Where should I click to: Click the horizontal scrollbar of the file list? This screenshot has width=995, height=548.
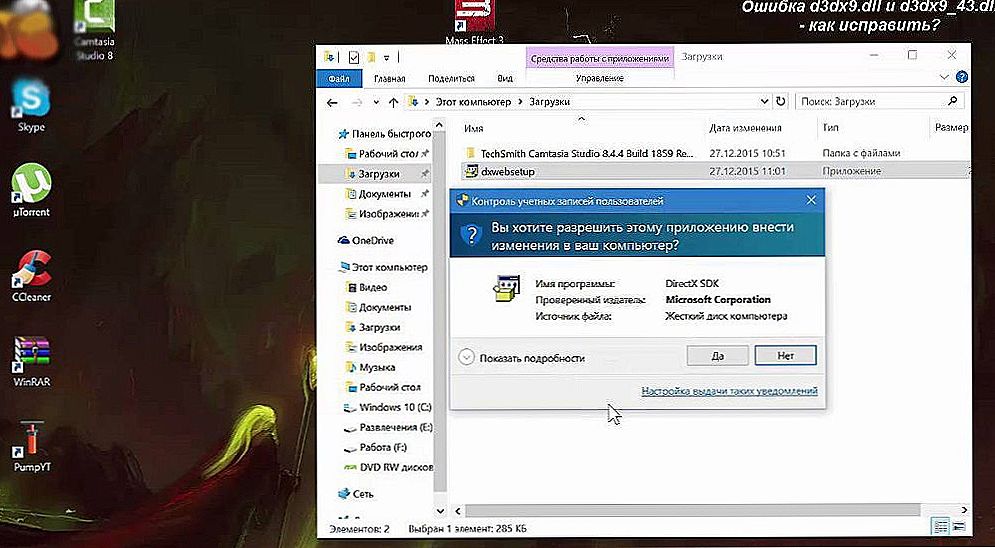(x=692, y=510)
